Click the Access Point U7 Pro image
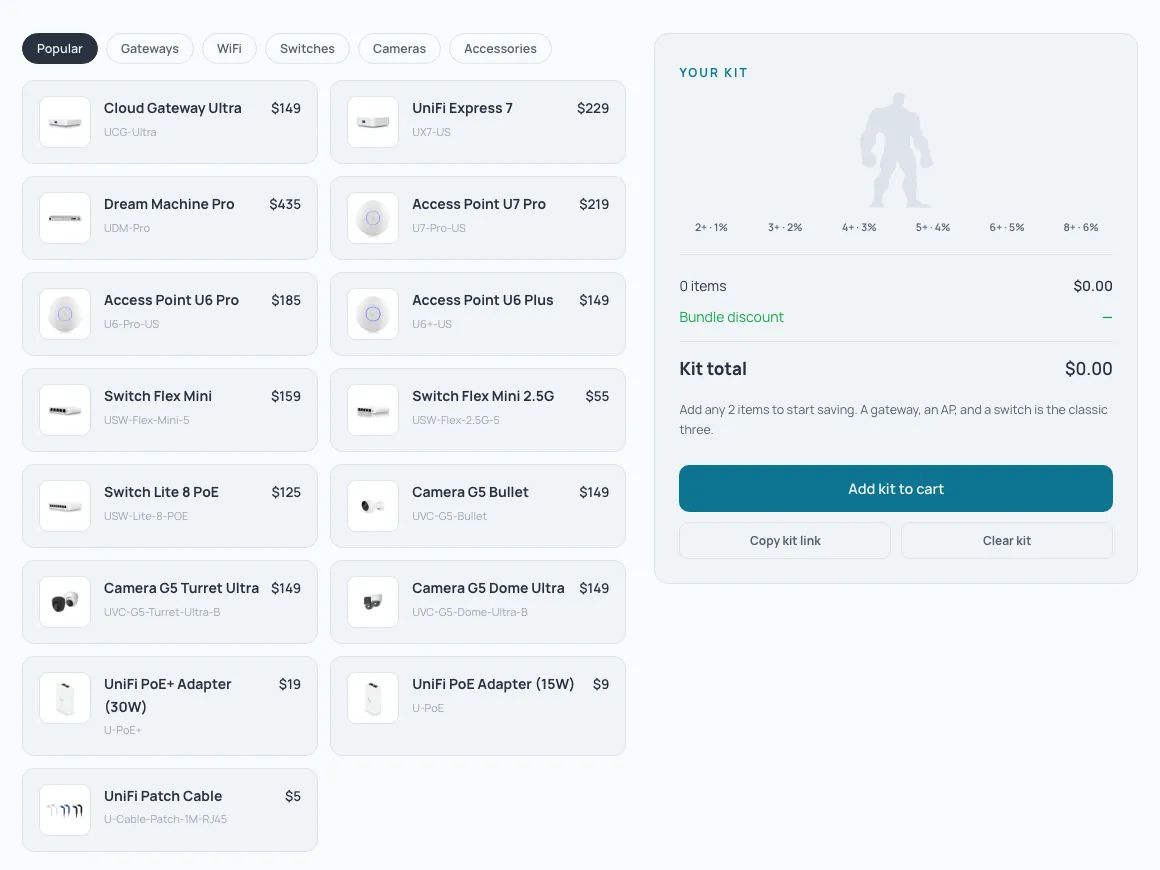The width and height of the screenshot is (1160, 870). [373, 218]
